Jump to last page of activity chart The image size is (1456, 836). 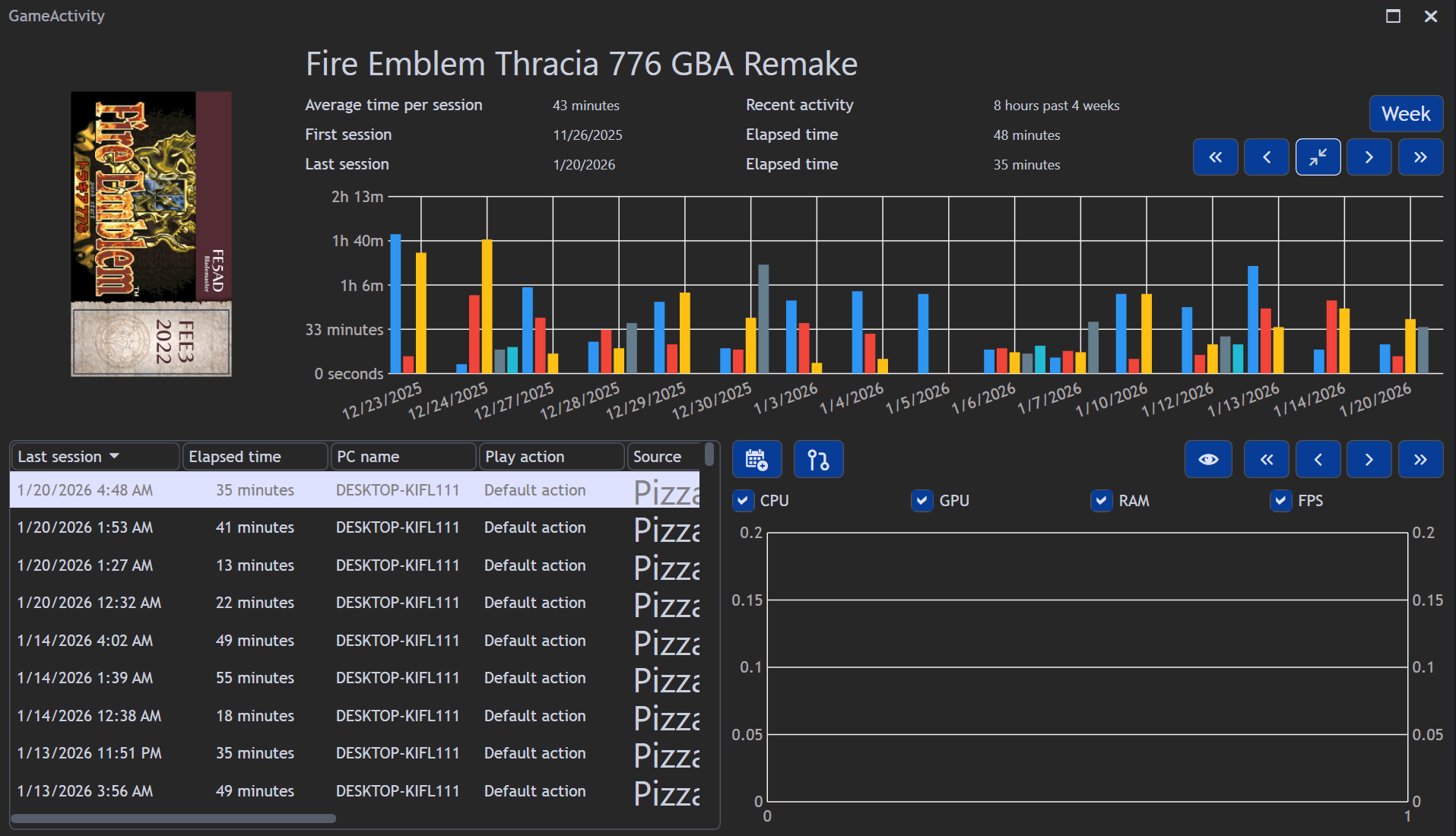[x=1420, y=157]
